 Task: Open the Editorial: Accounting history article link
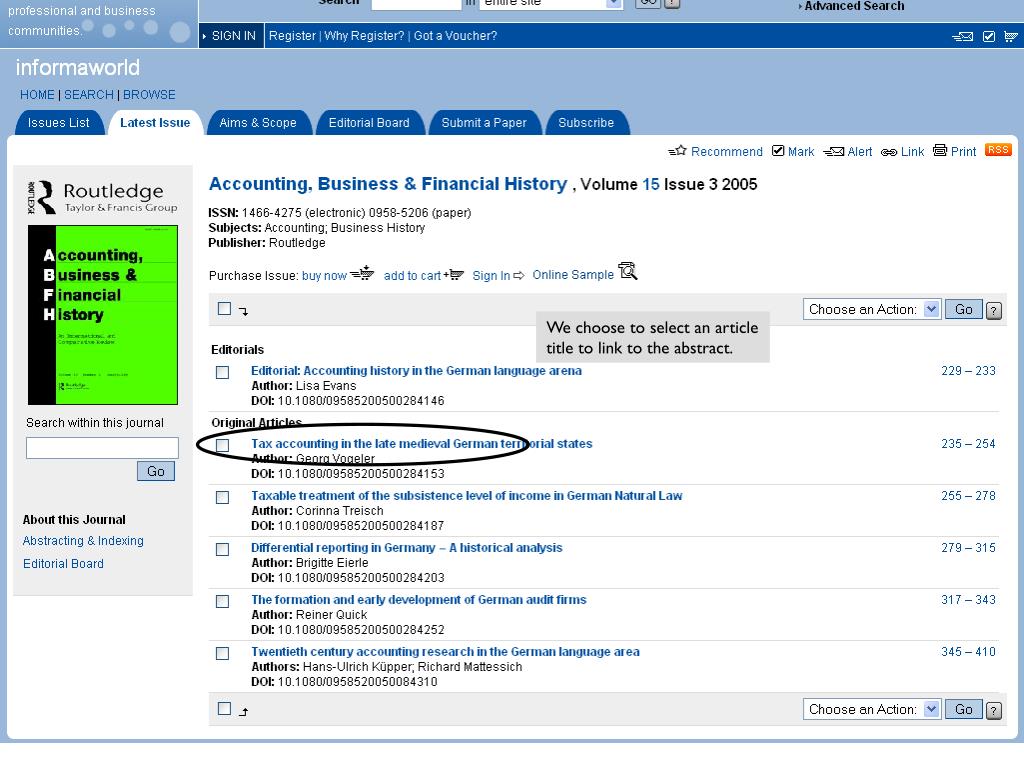[417, 370]
